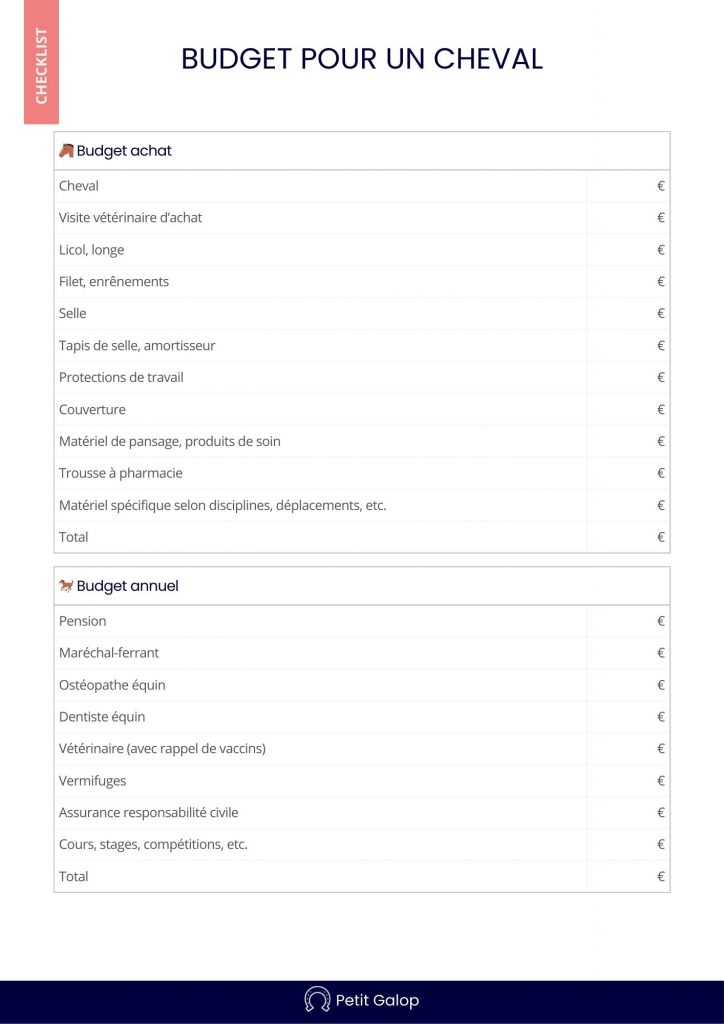Click the Selle amount field
Screen dimensions: 724x1024
click(627, 314)
